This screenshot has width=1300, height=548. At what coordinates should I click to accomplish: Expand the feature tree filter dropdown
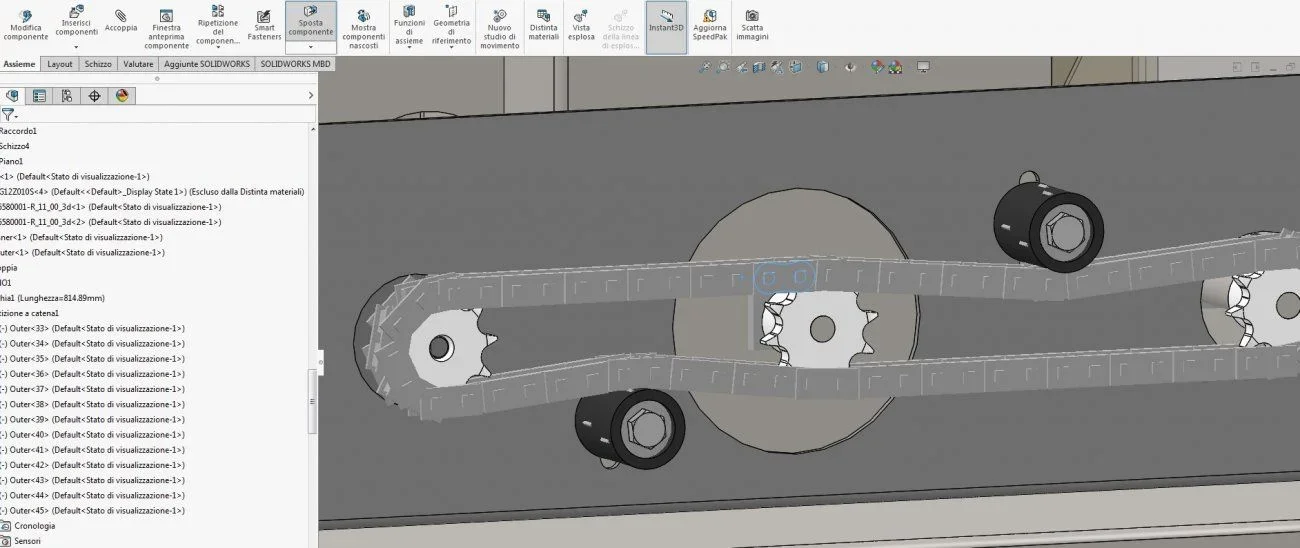pos(9,115)
